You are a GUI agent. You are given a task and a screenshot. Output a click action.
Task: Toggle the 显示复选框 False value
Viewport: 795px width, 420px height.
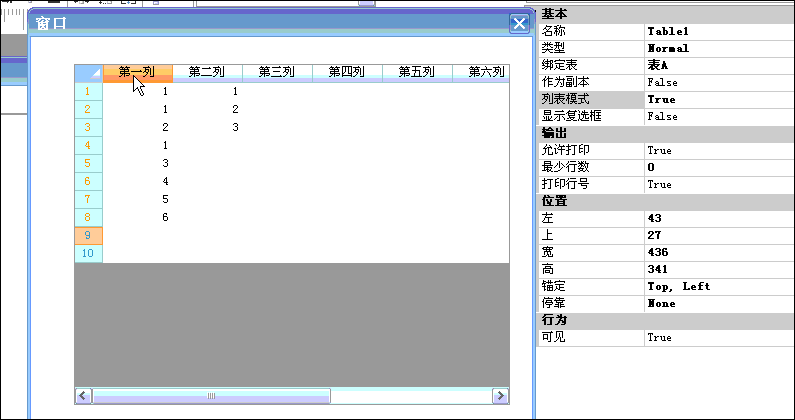(719, 116)
